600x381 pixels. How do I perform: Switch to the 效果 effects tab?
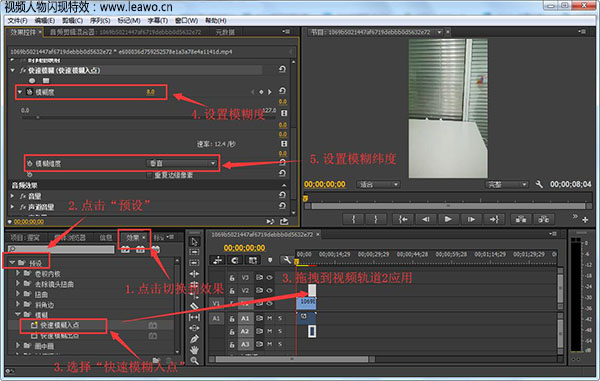tap(132, 238)
